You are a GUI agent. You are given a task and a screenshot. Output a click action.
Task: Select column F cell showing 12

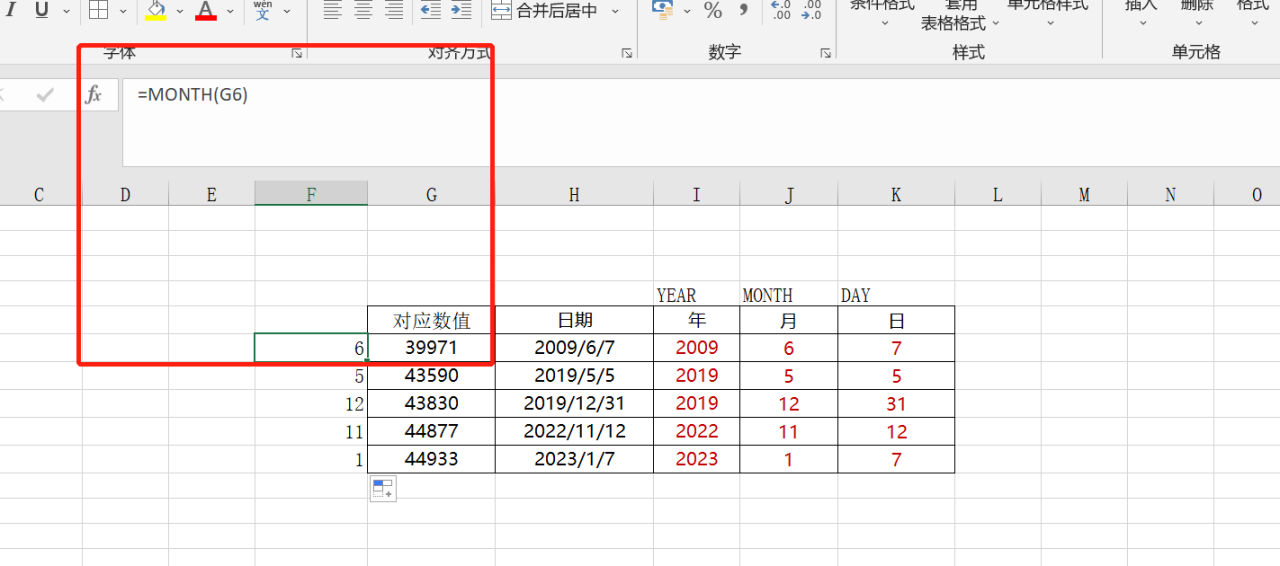311,403
